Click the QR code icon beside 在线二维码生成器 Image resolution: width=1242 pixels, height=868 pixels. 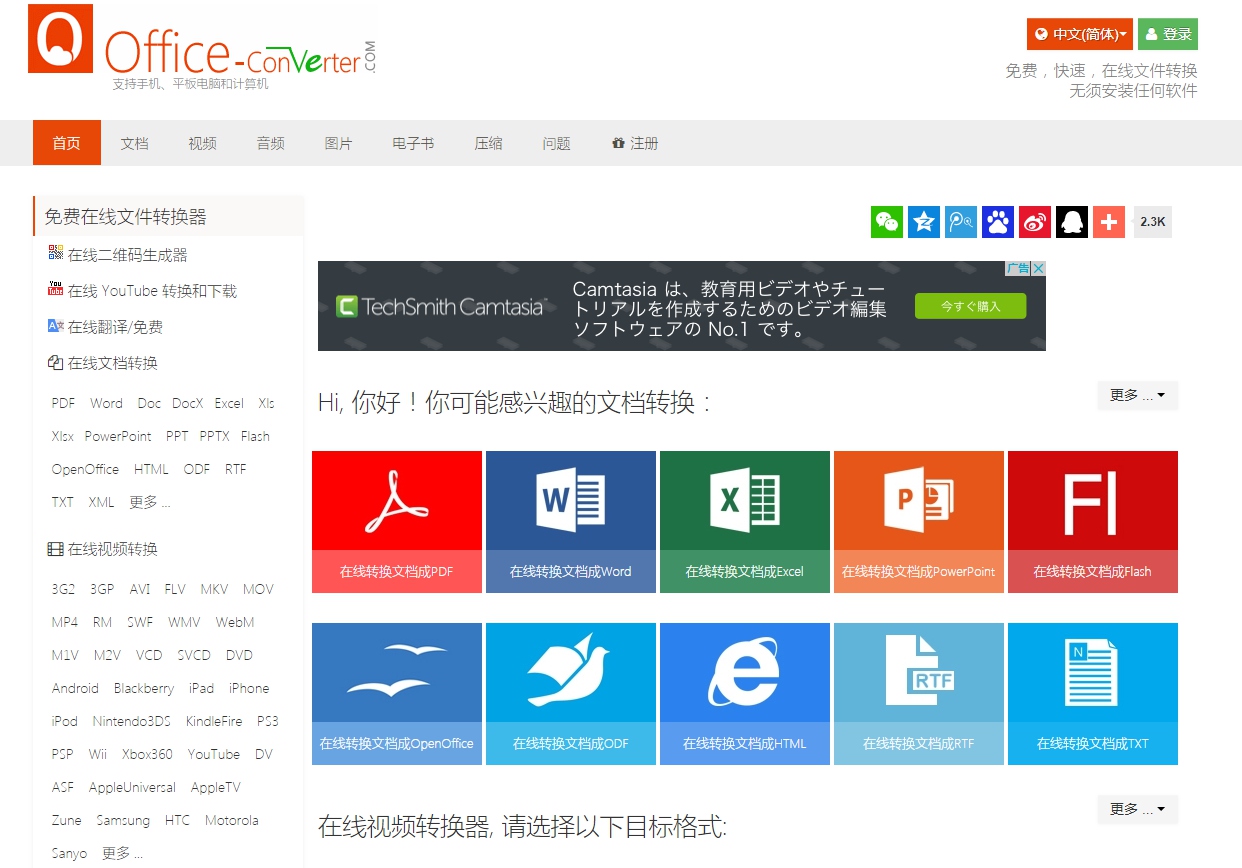[55, 252]
